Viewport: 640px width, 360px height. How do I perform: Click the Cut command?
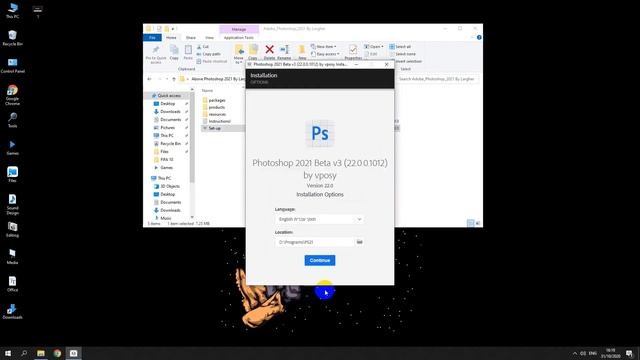click(203, 47)
